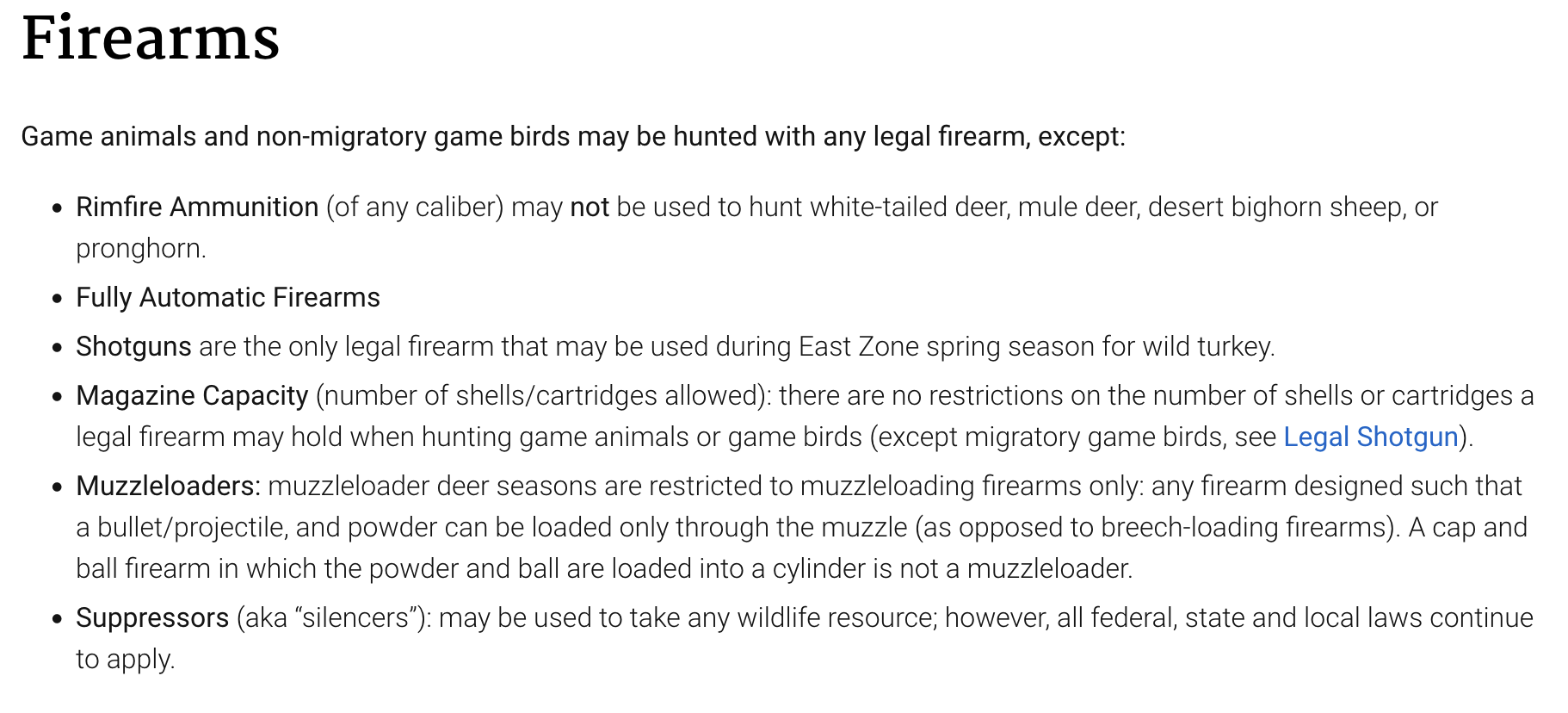Viewport: 1568px width, 713px height.
Task: Click the bullet dot beside Fully Automatic Firearms
Action: pos(58,298)
